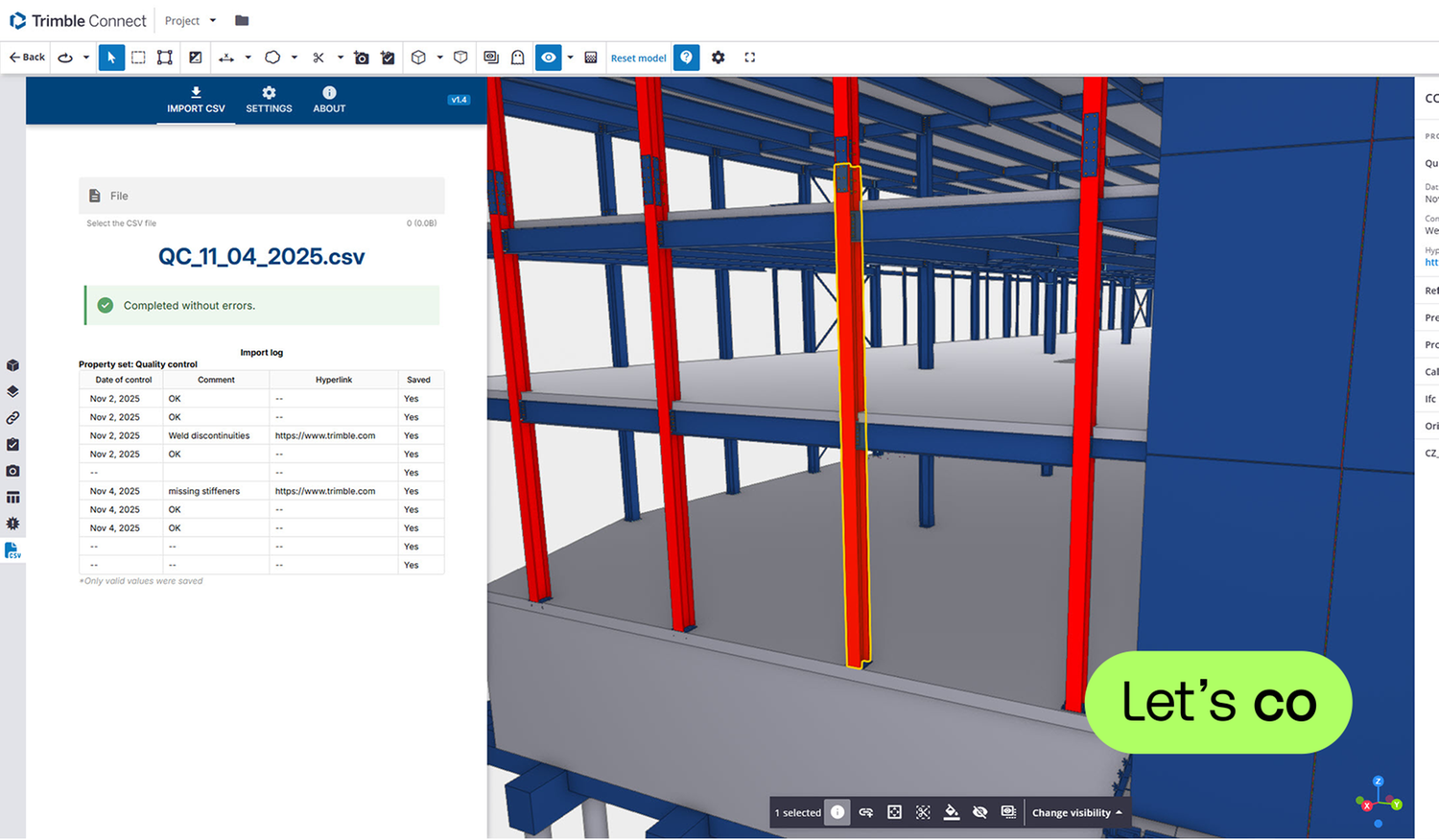1439x840 pixels.
Task: Switch to the SETTINGS tab
Action: pyautogui.click(x=269, y=100)
